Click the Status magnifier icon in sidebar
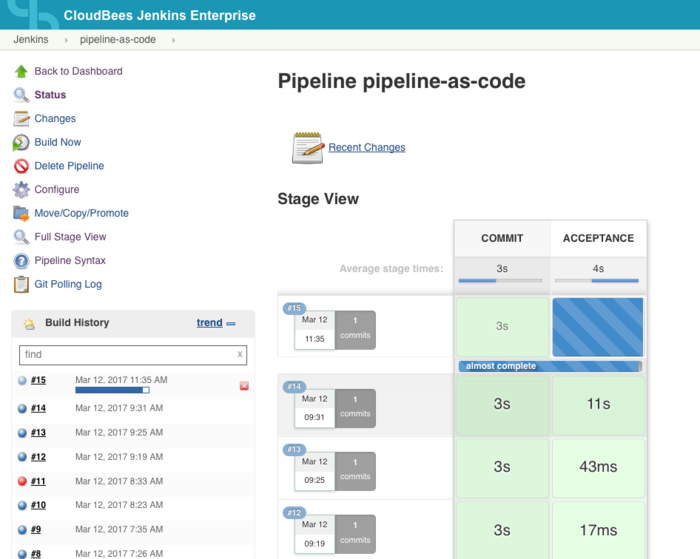The image size is (700, 559). [x=21, y=95]
